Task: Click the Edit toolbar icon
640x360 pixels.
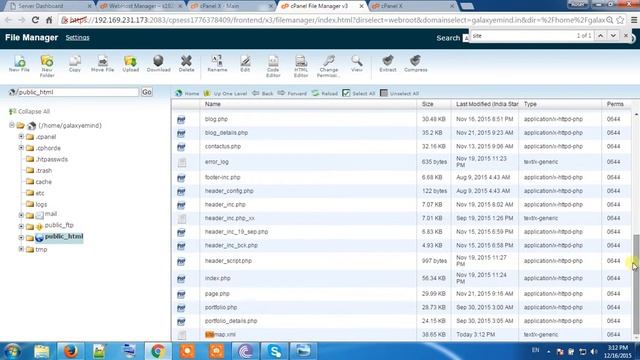Action: click(x=245, y=64)
